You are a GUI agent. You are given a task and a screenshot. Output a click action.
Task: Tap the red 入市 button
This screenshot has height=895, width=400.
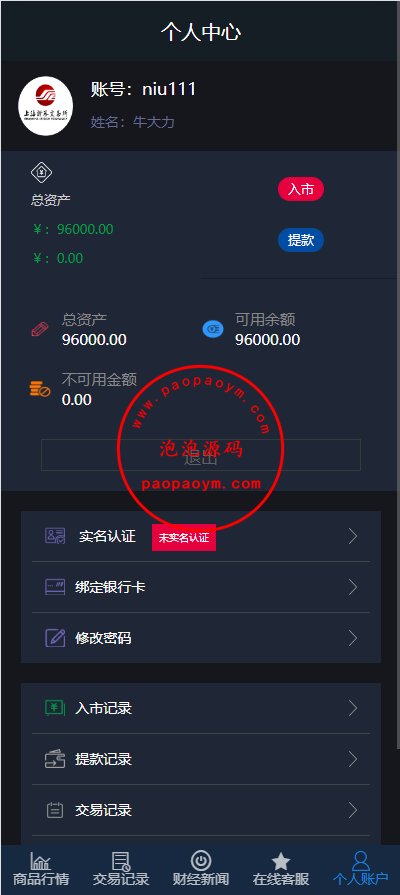pos(301,190)
